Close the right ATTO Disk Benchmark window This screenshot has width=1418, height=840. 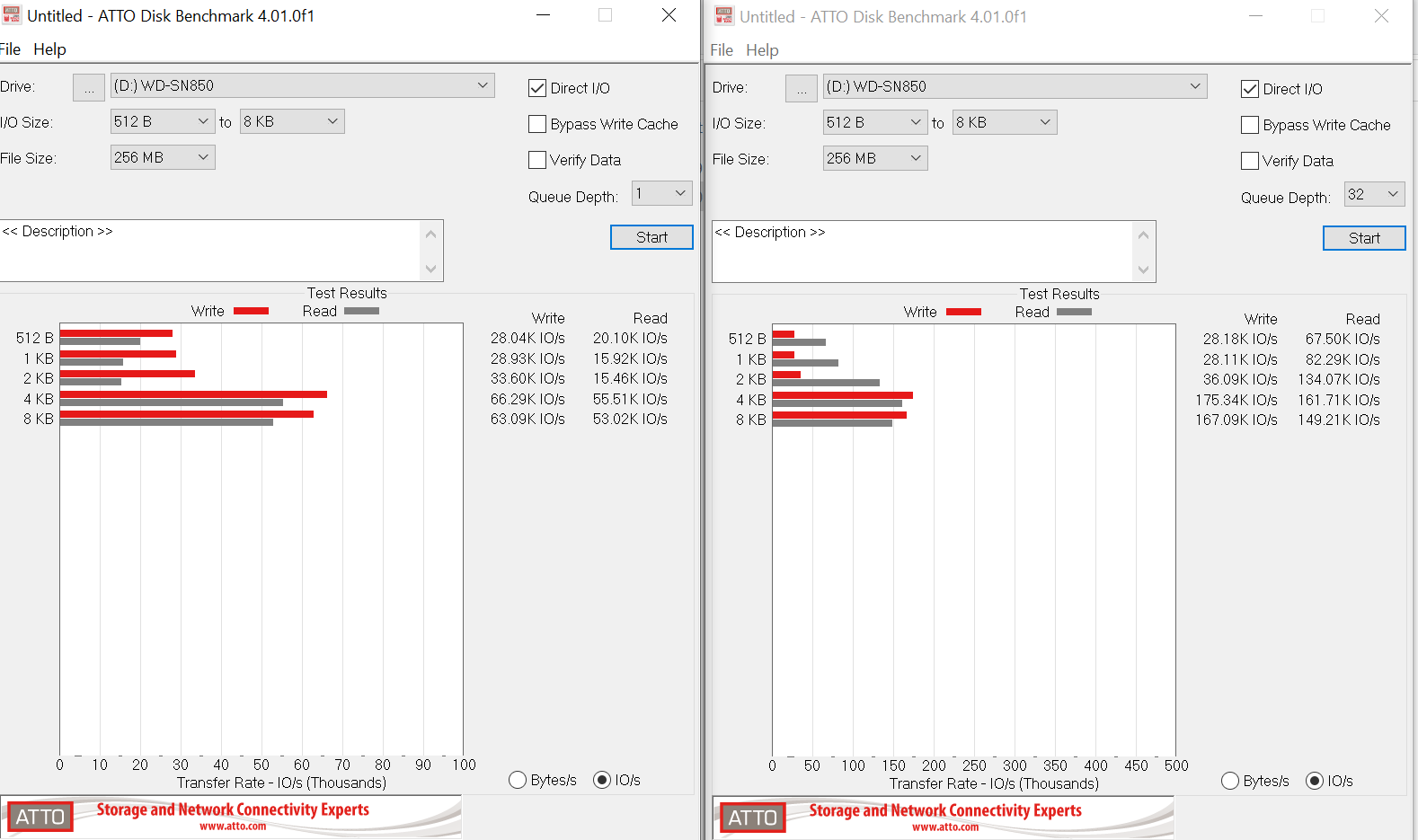(1381, 16)
